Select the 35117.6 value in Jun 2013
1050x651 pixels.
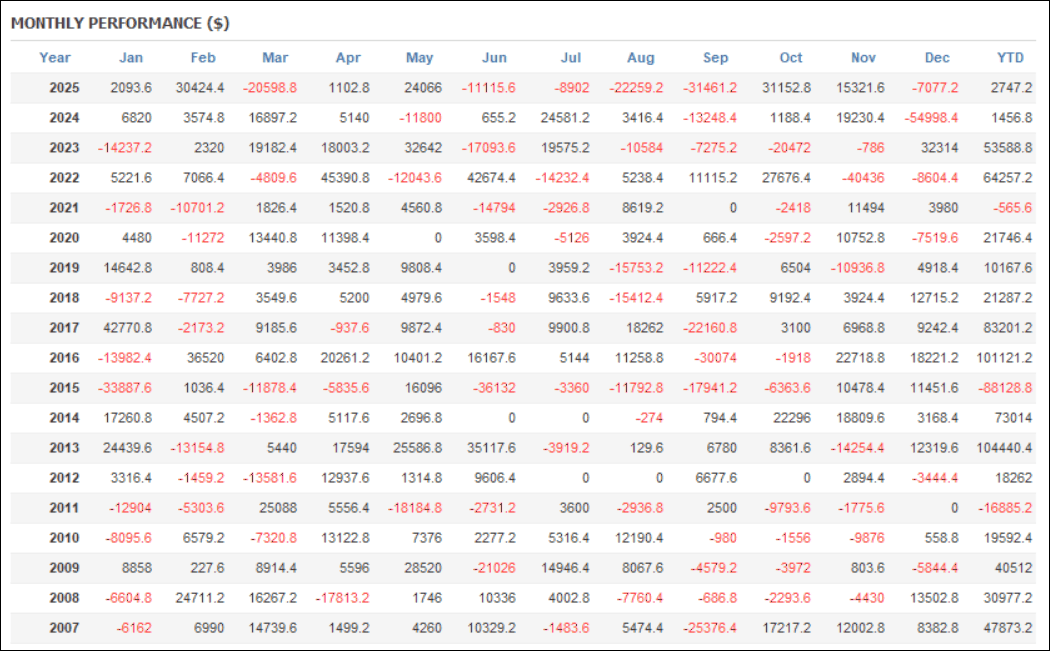[x=490, y=448]
